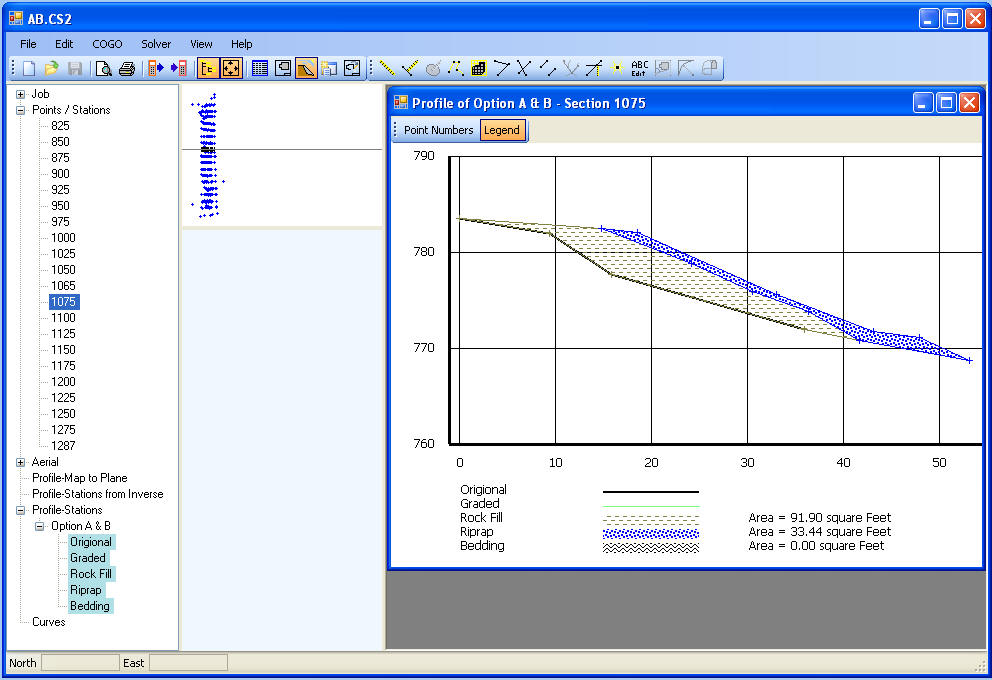Open Profile-Map to Plane item
Viewport: 992px width, 680px height.
click(x=80, y=478)
